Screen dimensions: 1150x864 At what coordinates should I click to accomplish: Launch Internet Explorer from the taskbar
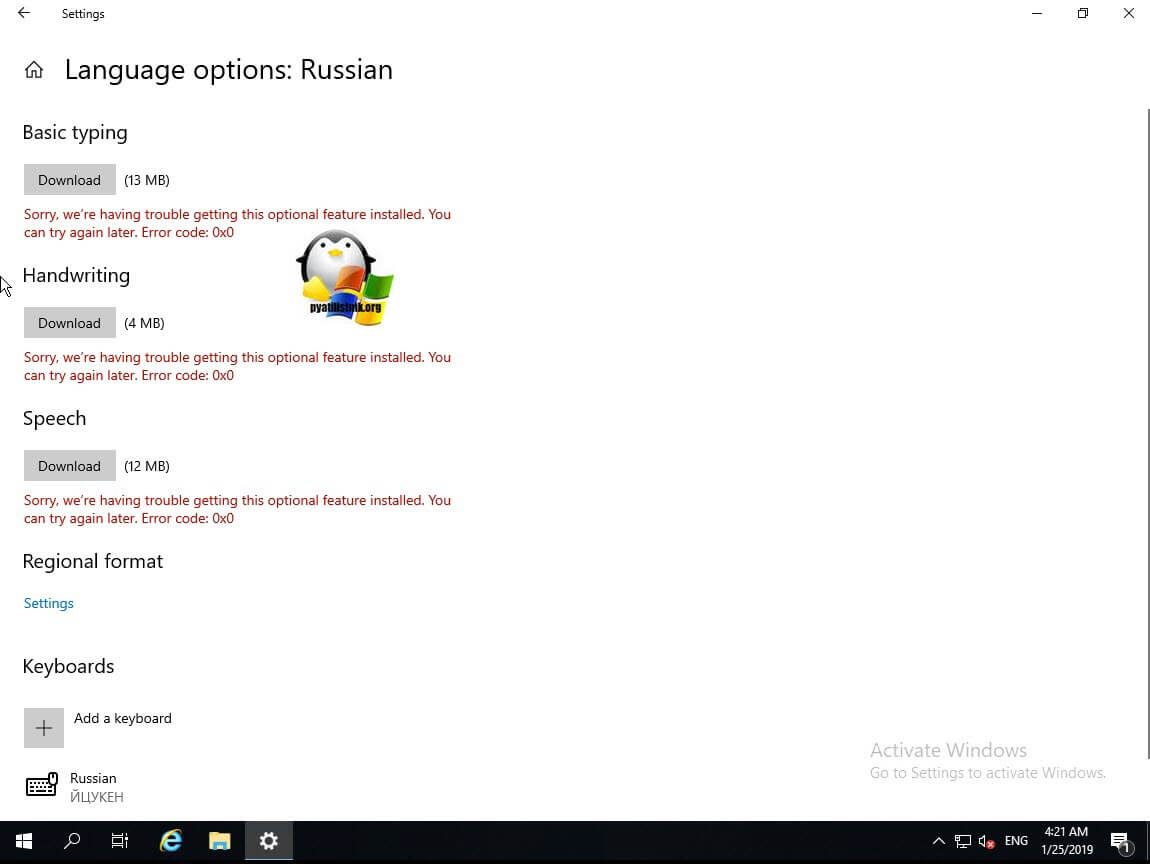pyautogui.click(x=171, y=841)
